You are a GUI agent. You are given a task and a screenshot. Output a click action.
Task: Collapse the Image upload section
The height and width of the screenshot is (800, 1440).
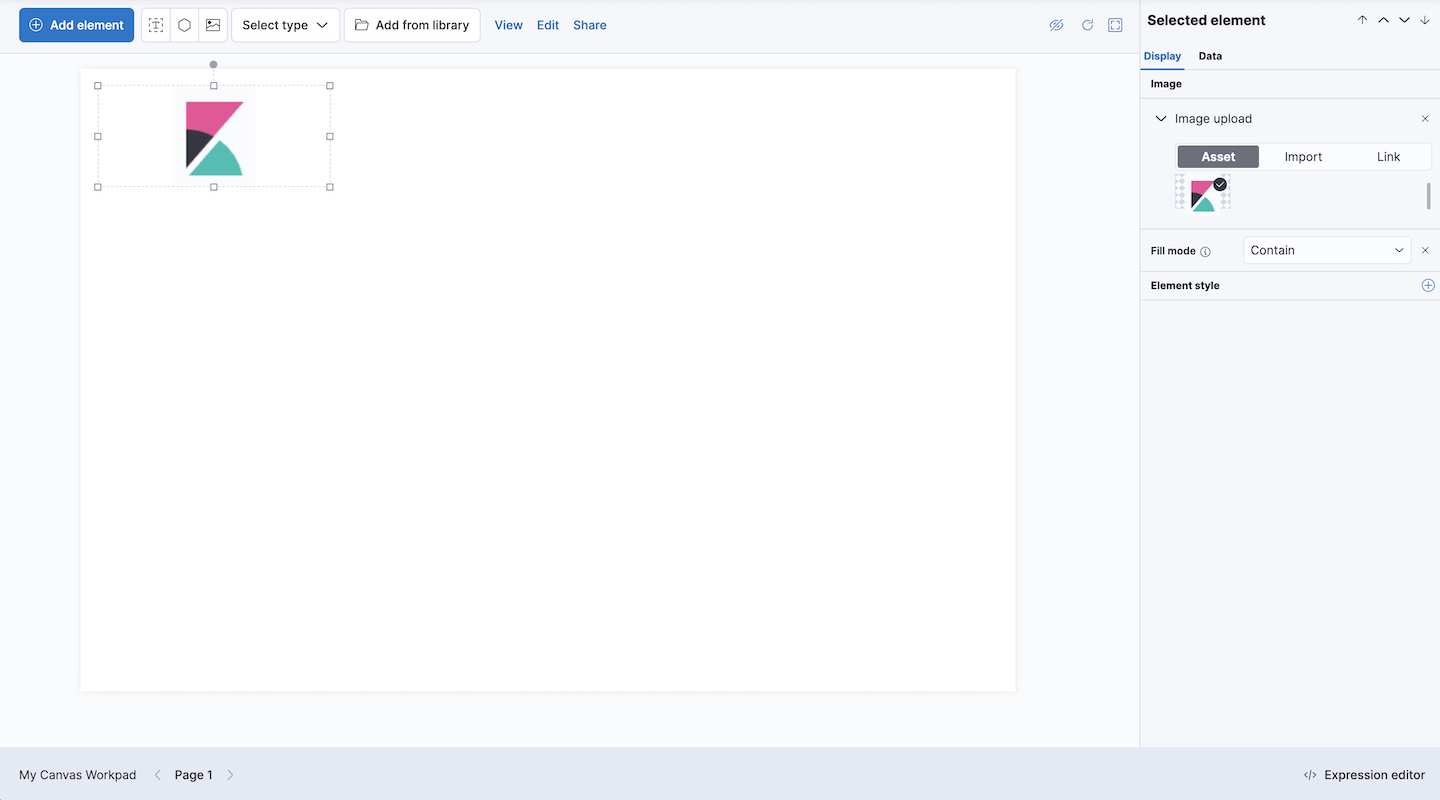point(1161,118)
